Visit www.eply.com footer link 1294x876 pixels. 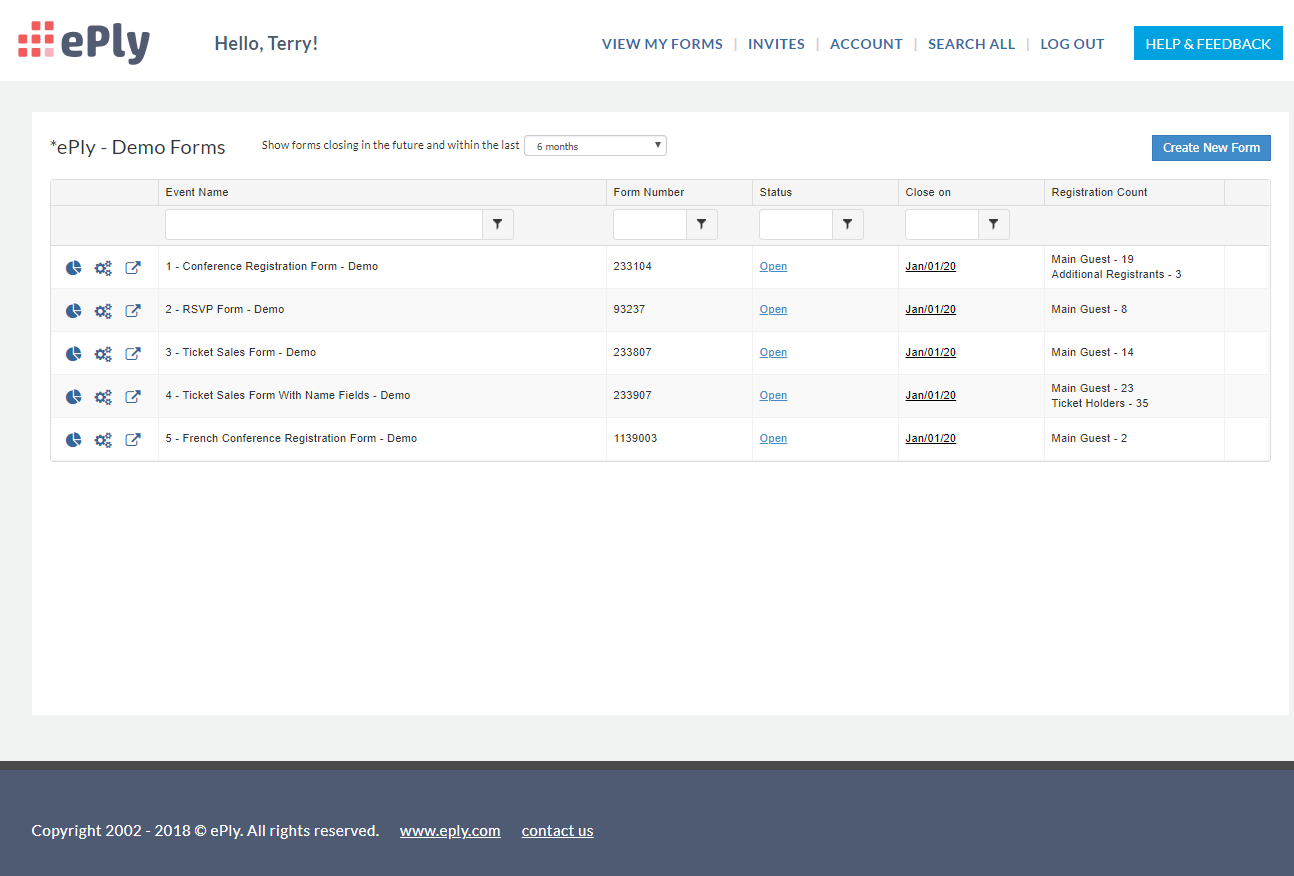(450, 831)
